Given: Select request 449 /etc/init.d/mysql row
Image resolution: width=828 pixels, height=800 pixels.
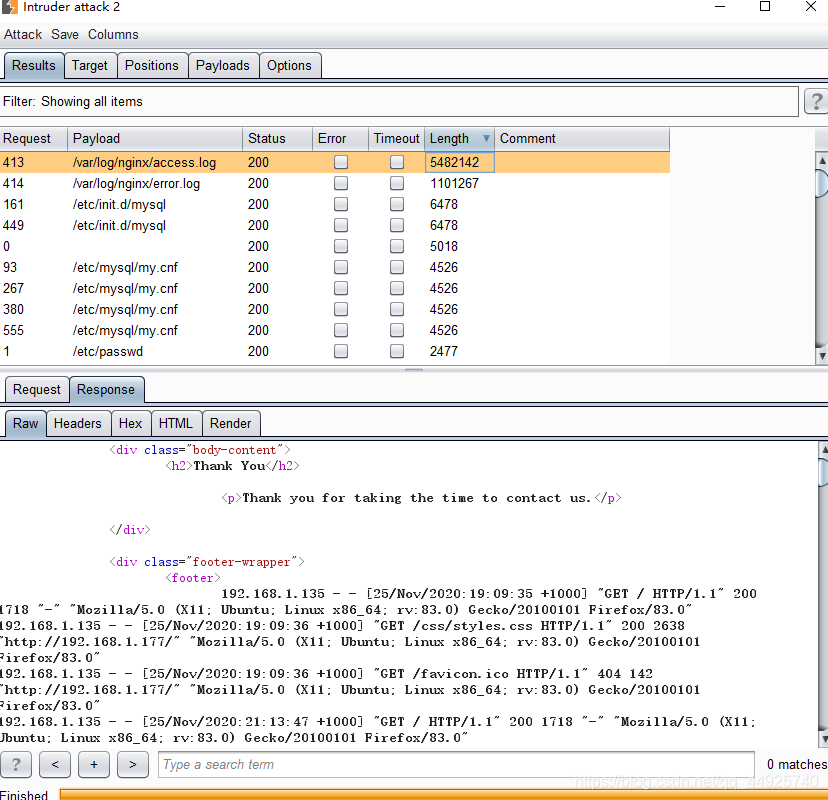Looking at the screenshot, I should pyautogui.click(x=335, y=225).
